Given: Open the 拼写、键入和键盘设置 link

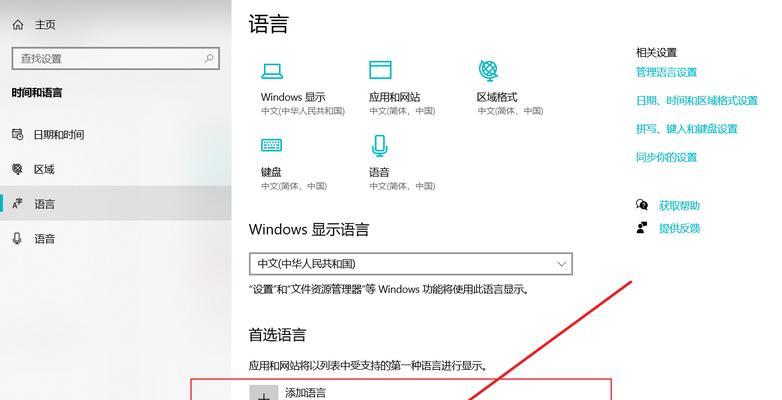Looking at the screenshot, I should 687,129.
